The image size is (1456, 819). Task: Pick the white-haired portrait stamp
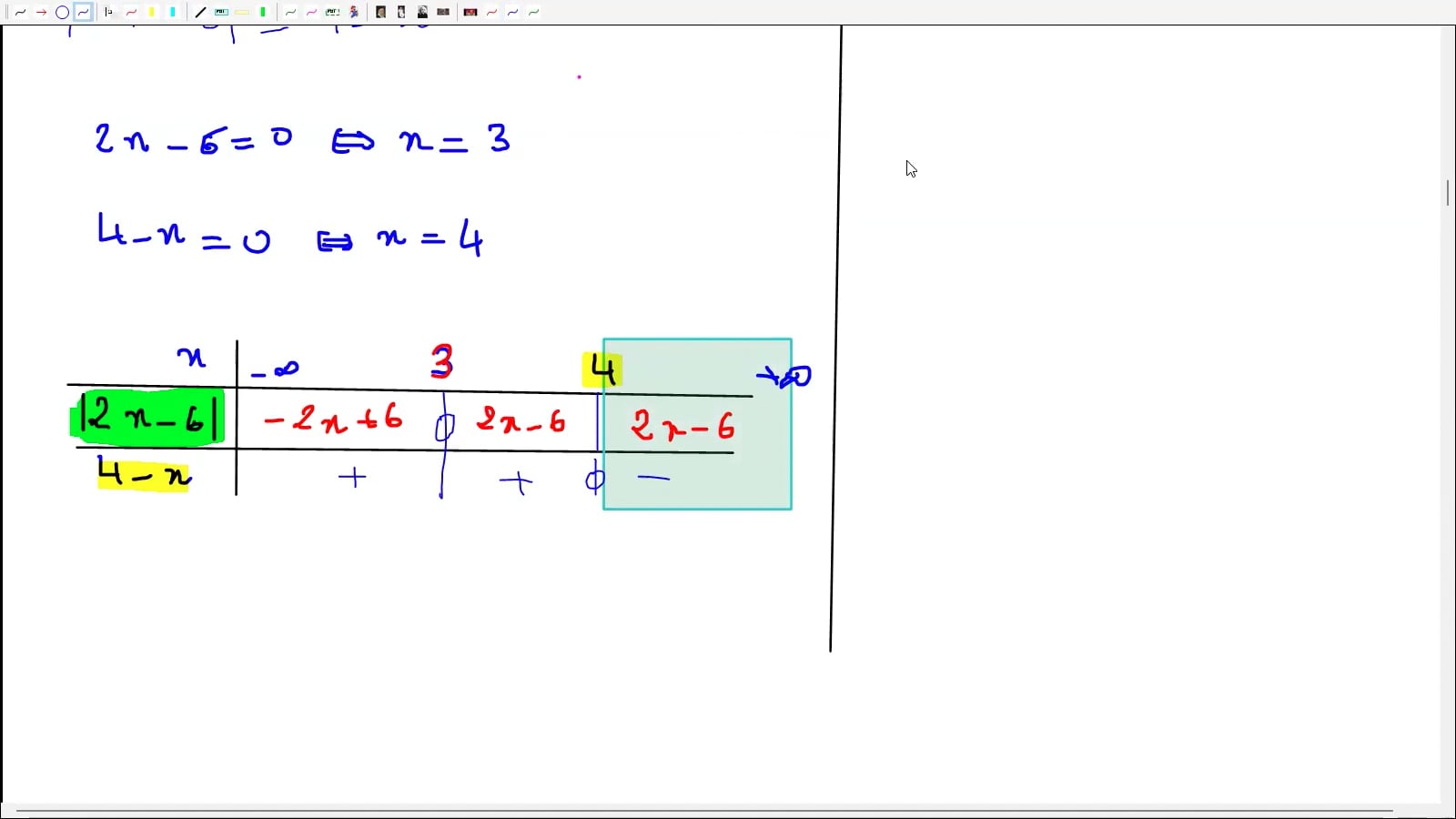[422, 12]
